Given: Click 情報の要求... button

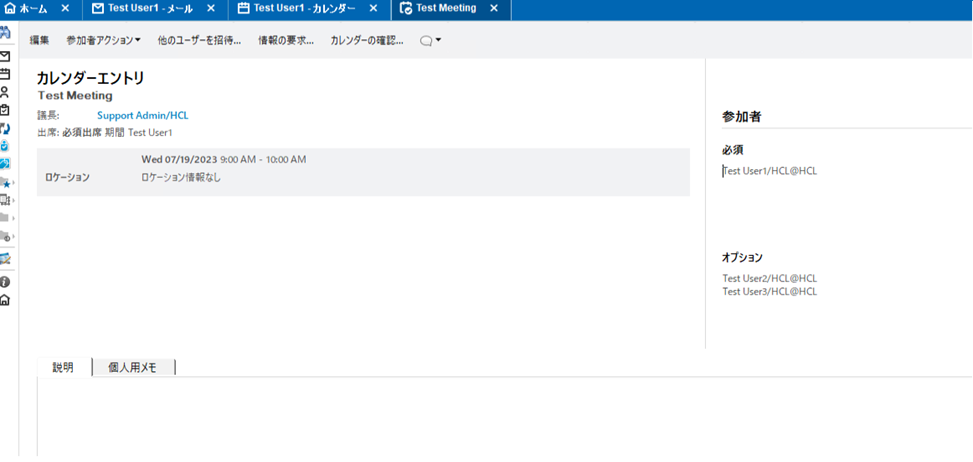Looking at the screenshot, I should tap(285, 40).
